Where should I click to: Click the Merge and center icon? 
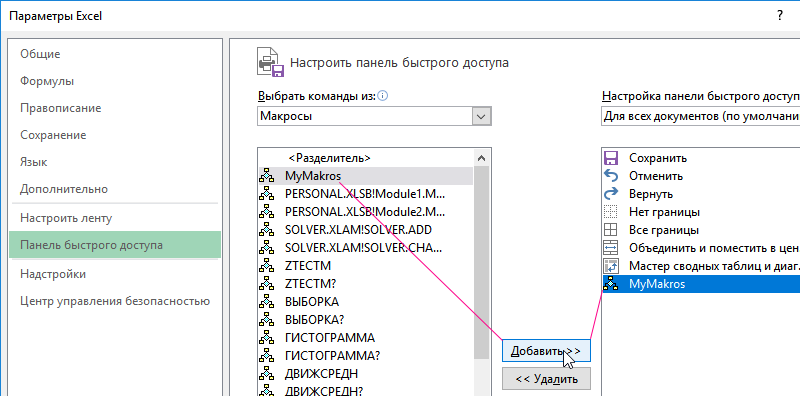611,248
